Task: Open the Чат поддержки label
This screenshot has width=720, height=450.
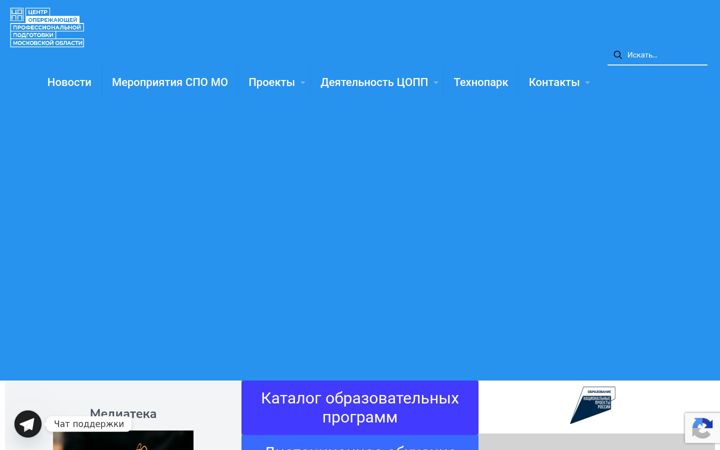Action: (89, 424)
